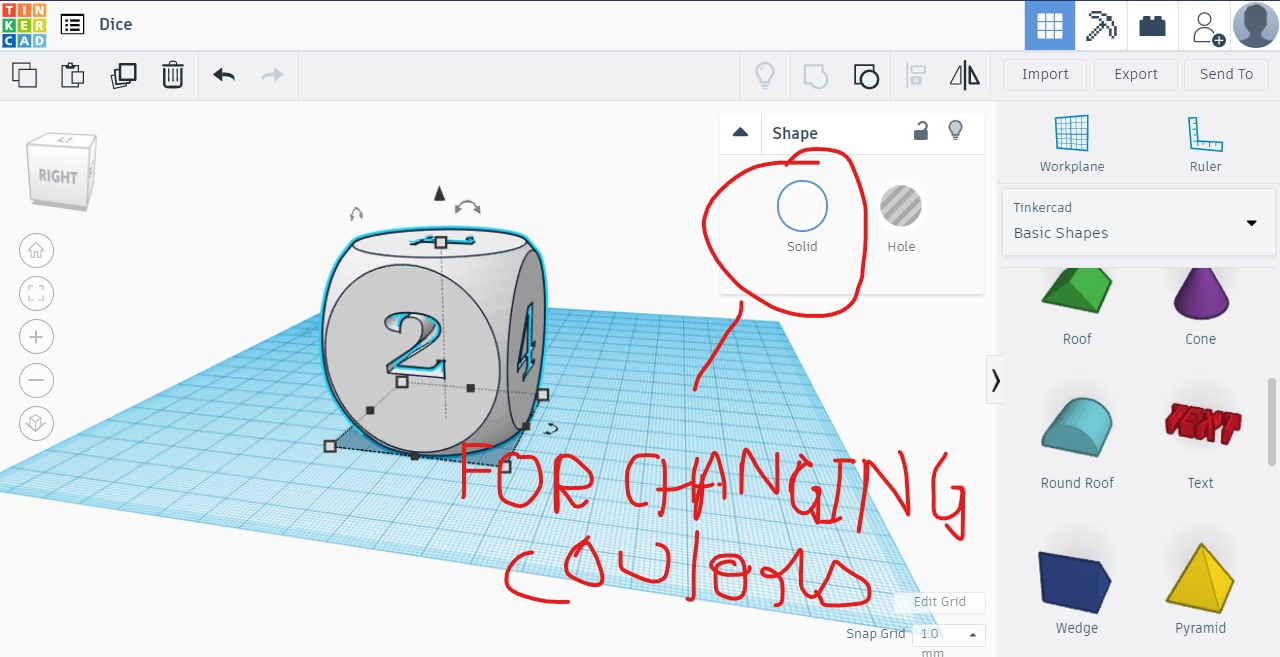The image size is (1280, 657).
Task: Set the shape to Hole
Action: tap(900, 205)
